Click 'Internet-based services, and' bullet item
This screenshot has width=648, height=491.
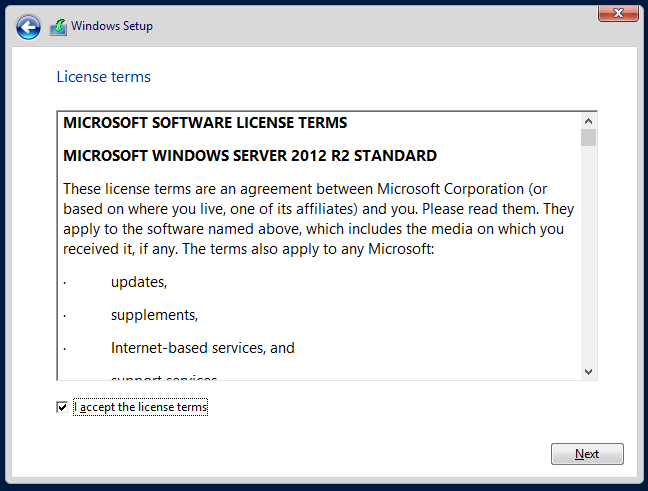(x=202, y=348)
